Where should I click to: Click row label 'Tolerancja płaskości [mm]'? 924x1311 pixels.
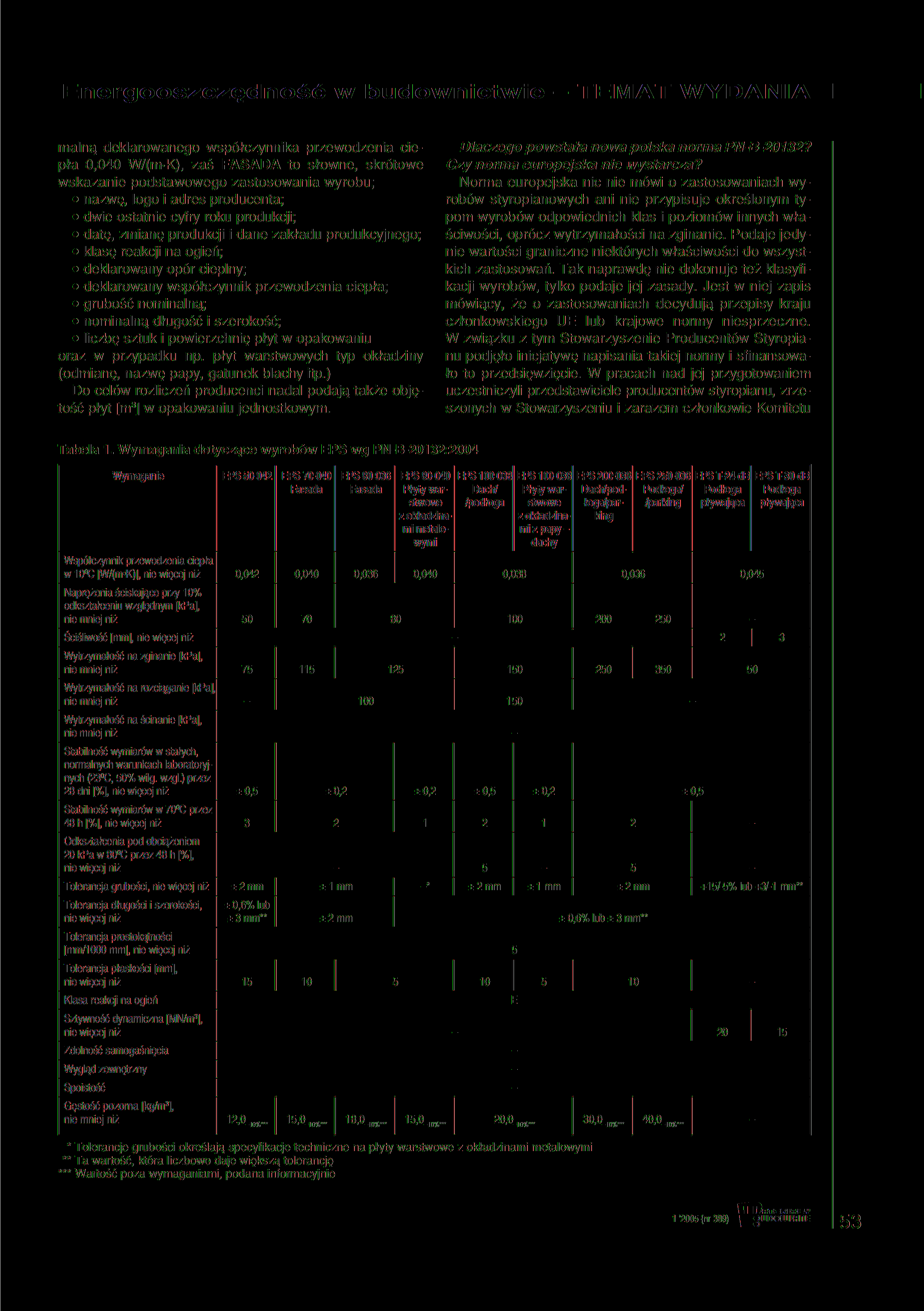[x=120, y=969]
